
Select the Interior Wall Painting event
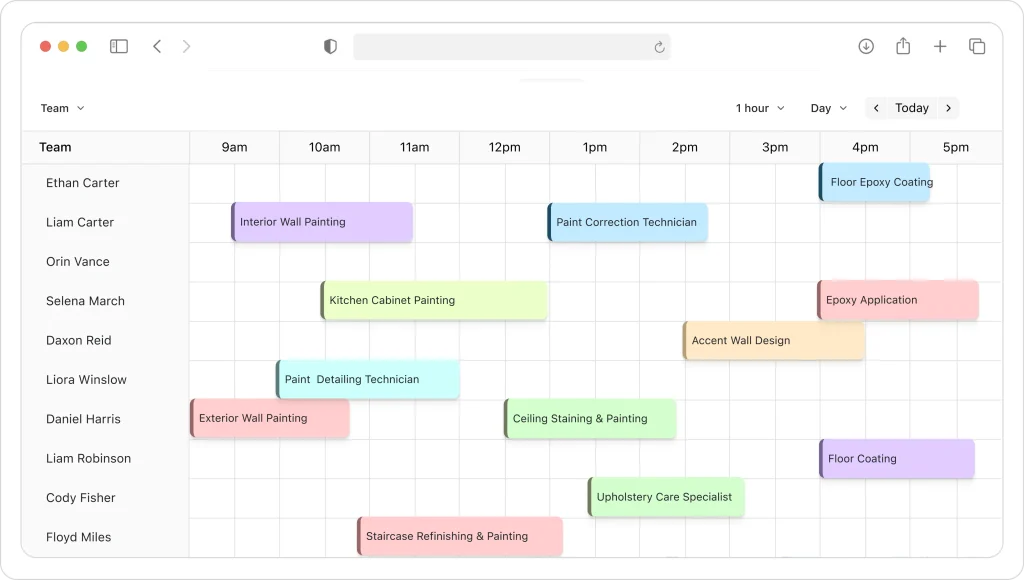[x=322, y=222]
